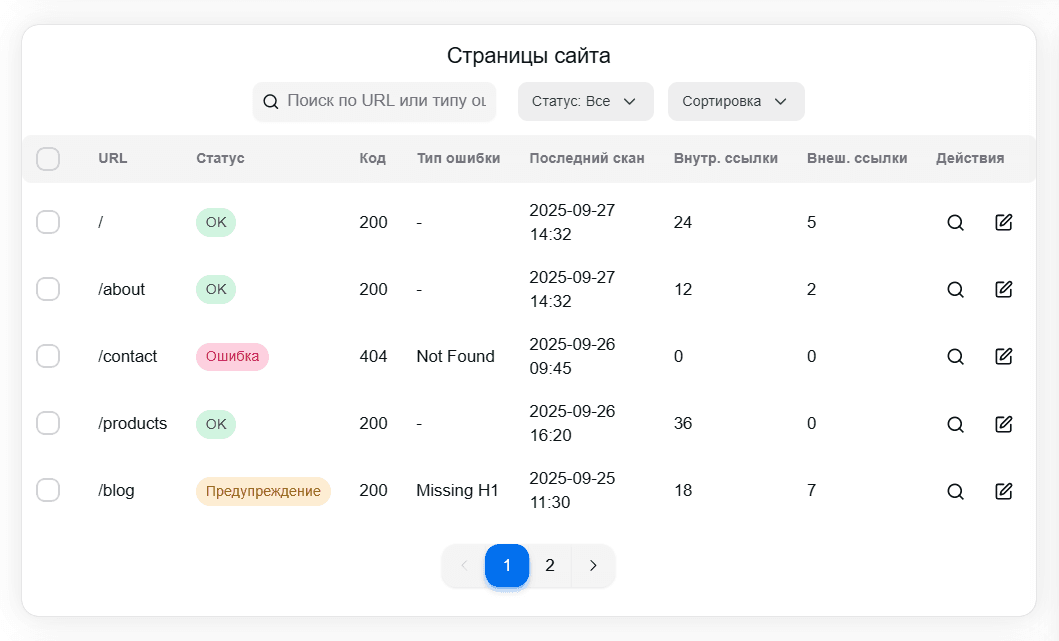Check the select-all checkbox in the table header

coord(47,158)
